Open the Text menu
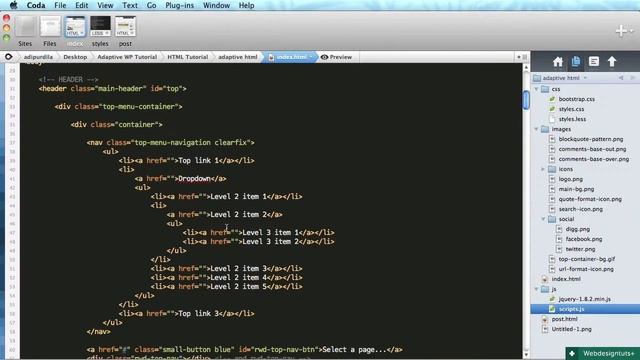Image resolution: width=640 pixels, height=360 pixels. coord(130,5)
